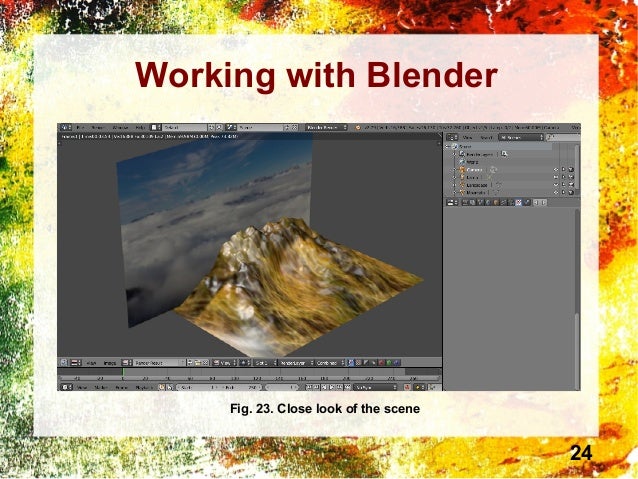This screenshot has height=479, width=638.
Task: Open the All Scenes display dropdown
Action: pos(521,137)
